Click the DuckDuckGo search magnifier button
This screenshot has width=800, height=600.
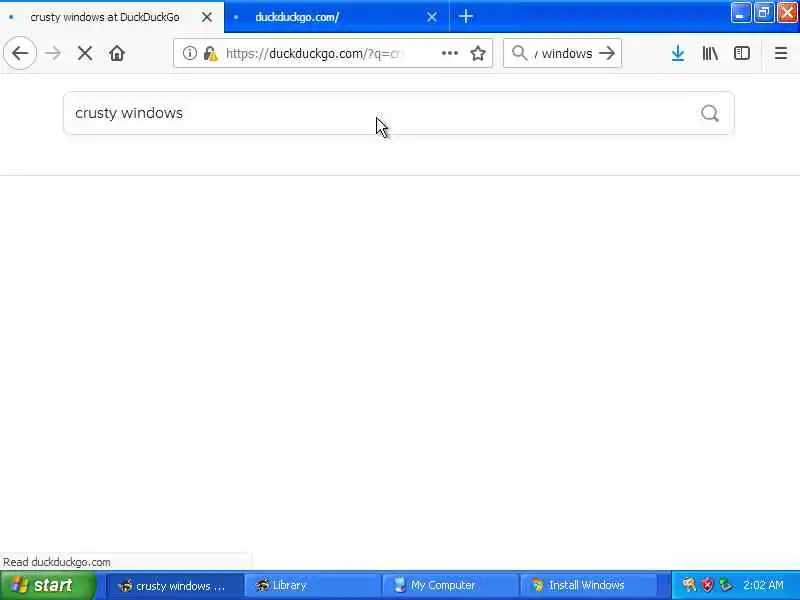coord(710,113)
